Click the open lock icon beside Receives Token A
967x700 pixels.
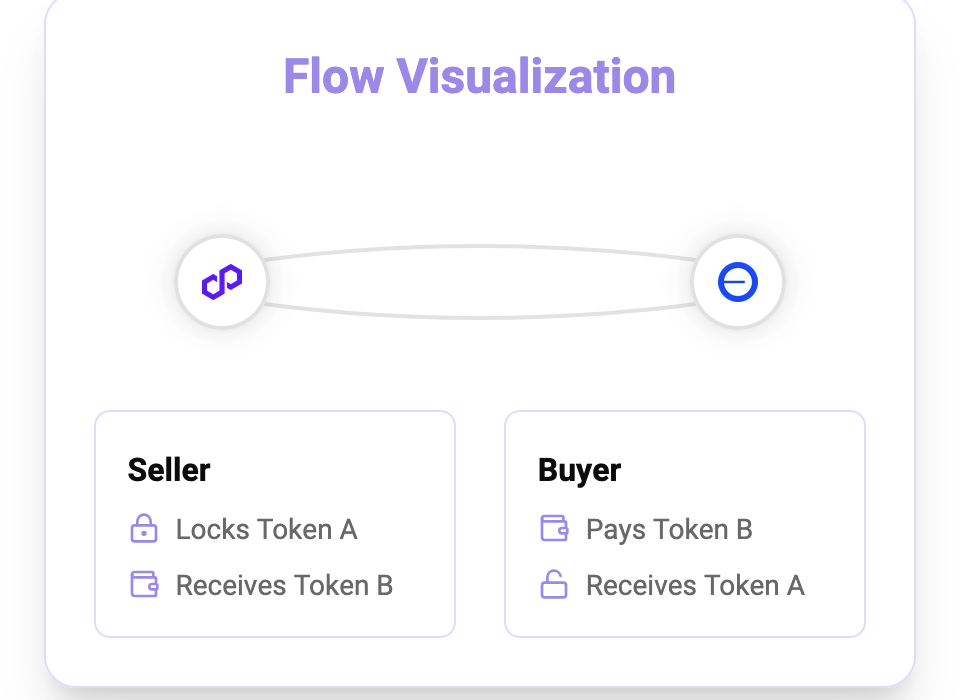[554, 584]
